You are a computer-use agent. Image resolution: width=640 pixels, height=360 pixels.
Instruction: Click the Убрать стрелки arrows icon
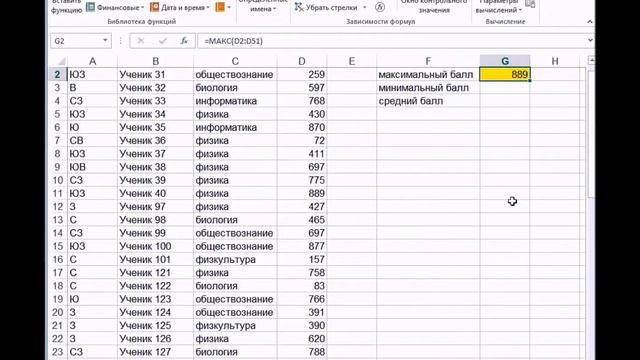pyautogui.click(x=299, y=7)
